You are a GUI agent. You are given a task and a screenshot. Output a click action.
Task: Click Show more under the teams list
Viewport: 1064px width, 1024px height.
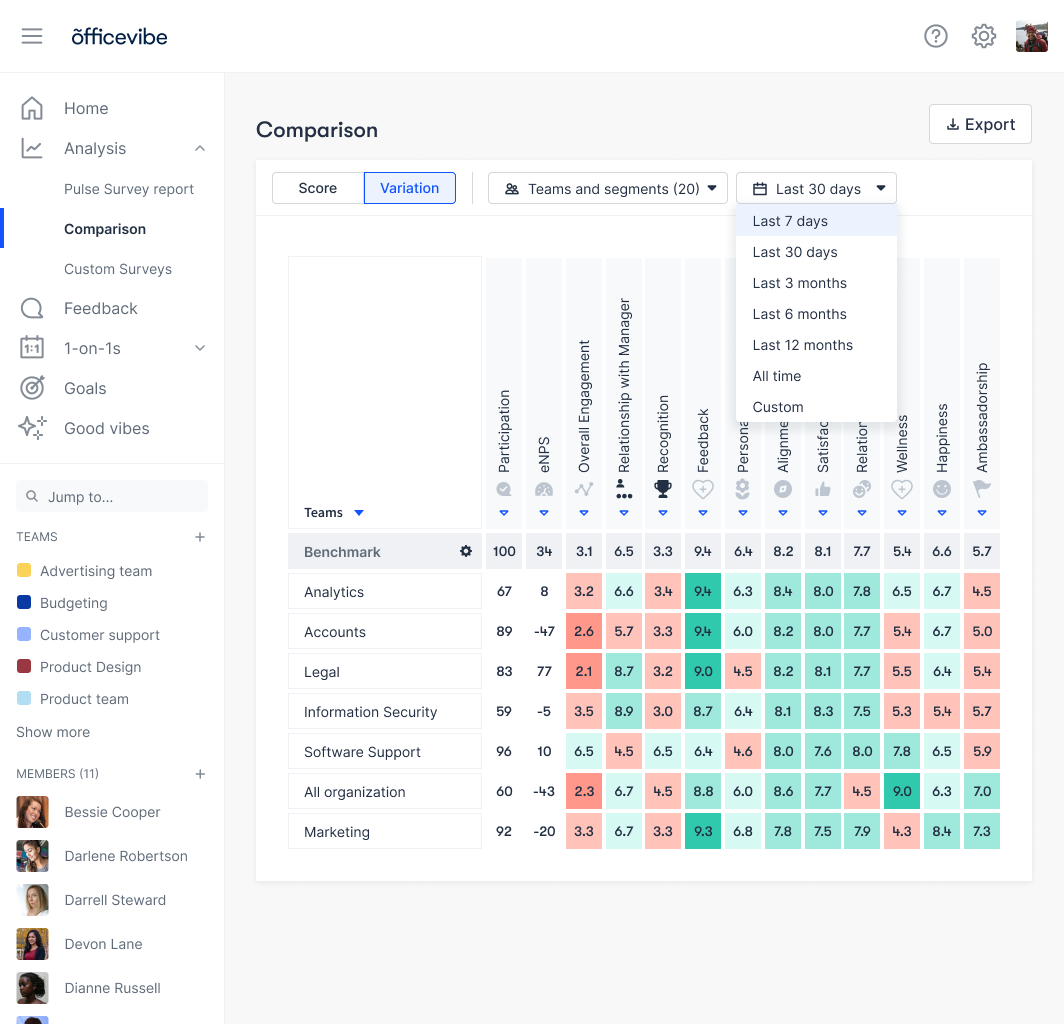pyautogui.click(x=52, y=731)
